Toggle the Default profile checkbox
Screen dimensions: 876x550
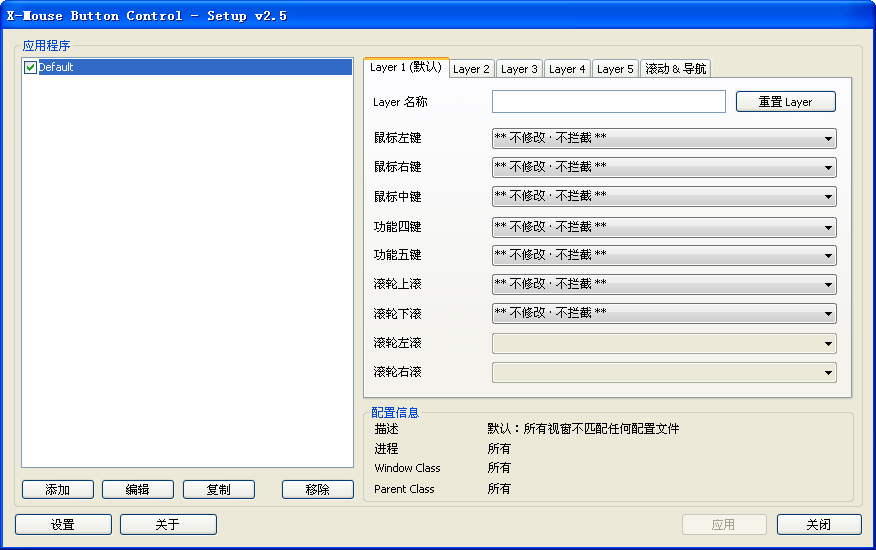click(31, 68)
